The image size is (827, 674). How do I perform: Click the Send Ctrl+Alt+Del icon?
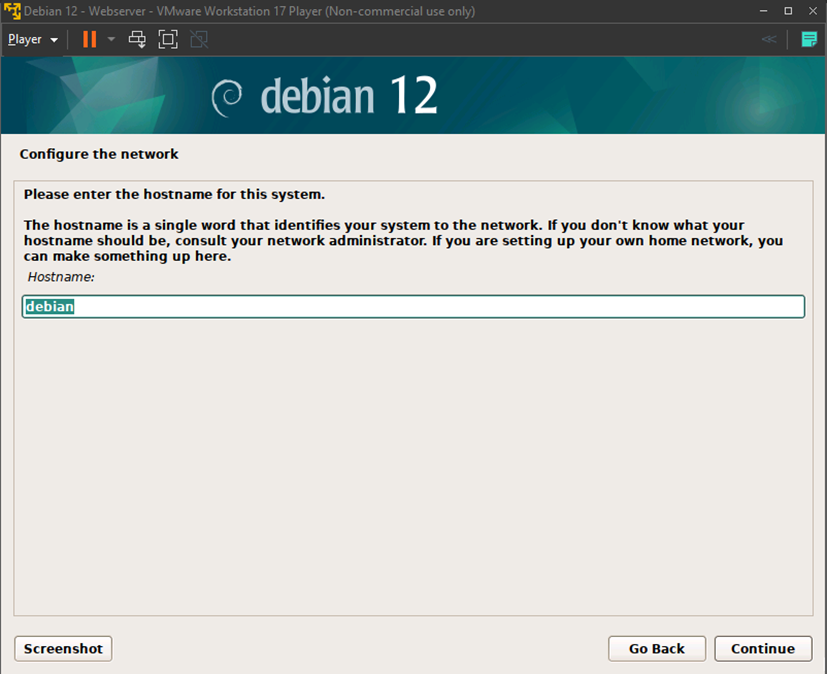137,40
